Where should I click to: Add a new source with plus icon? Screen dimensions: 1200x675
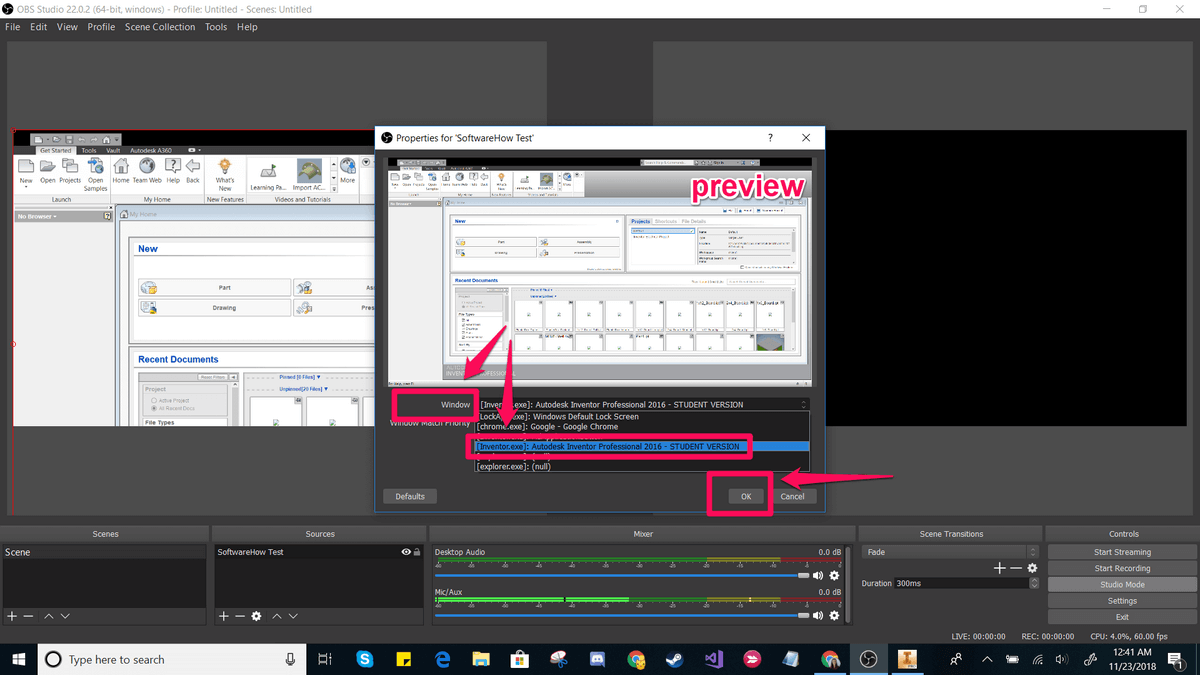click(x=224, y=616)
